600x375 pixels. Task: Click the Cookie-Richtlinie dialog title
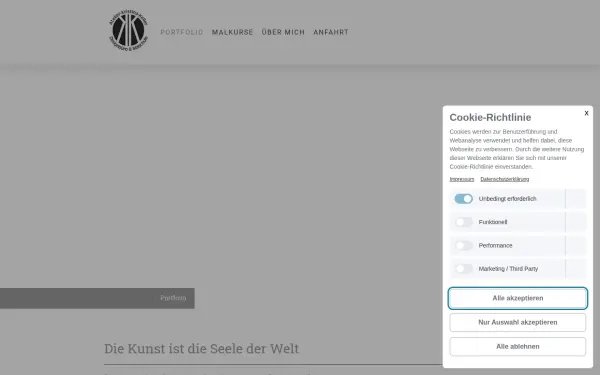tap(490, 117)
